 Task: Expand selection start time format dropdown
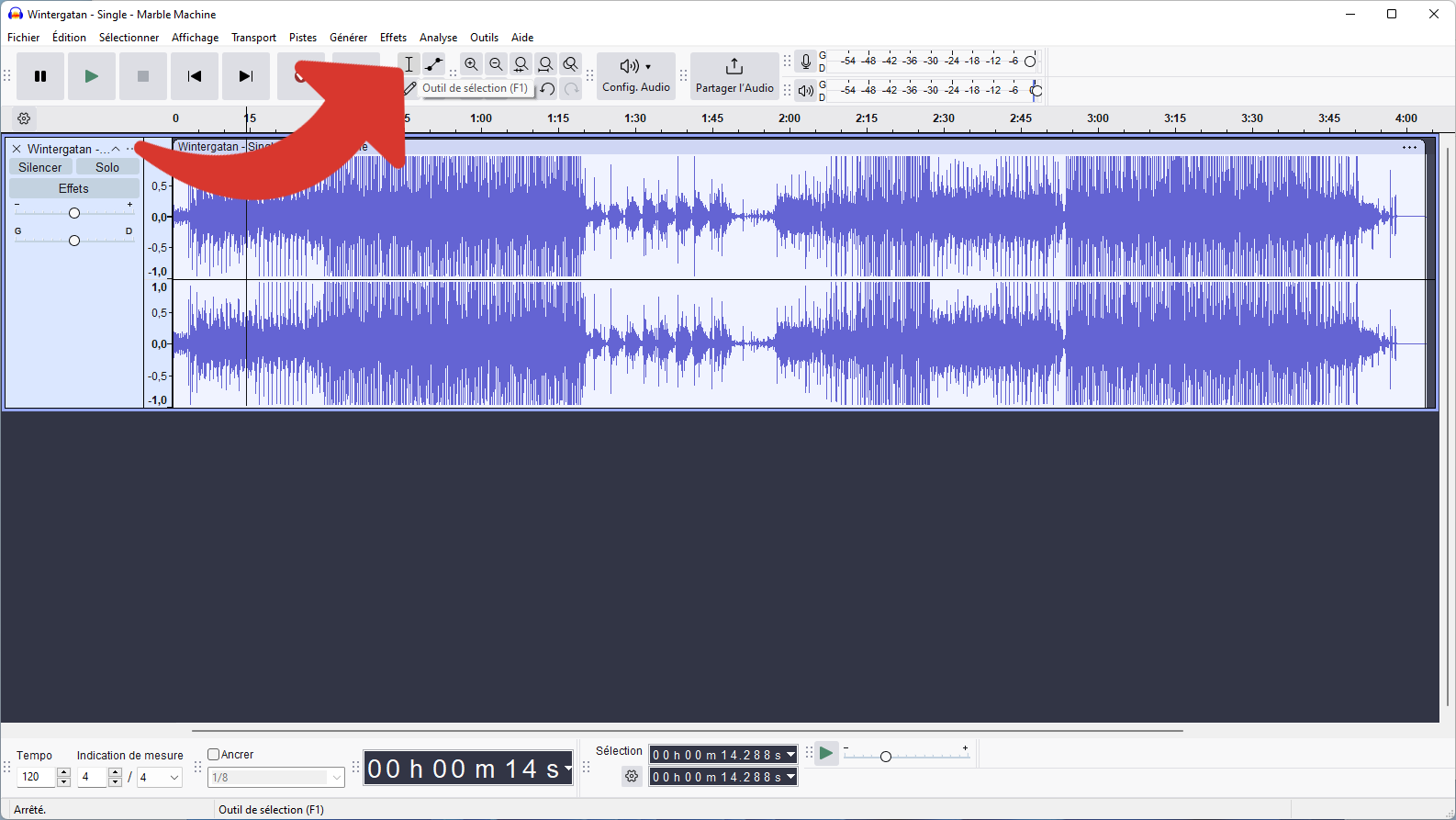[790, 755]
